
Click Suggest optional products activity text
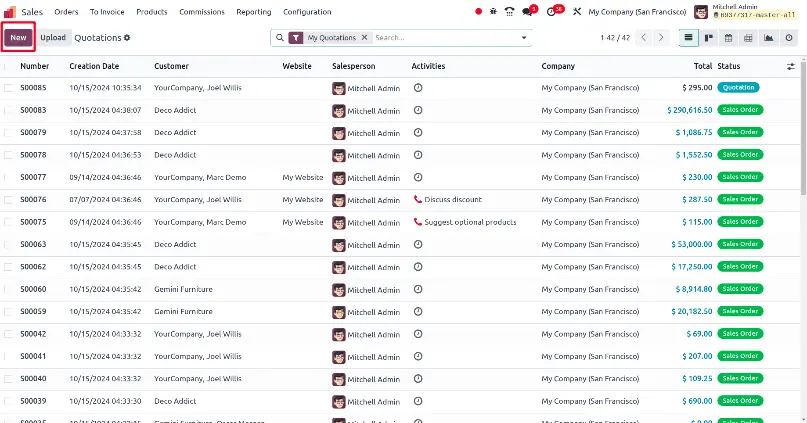point(470,222)
